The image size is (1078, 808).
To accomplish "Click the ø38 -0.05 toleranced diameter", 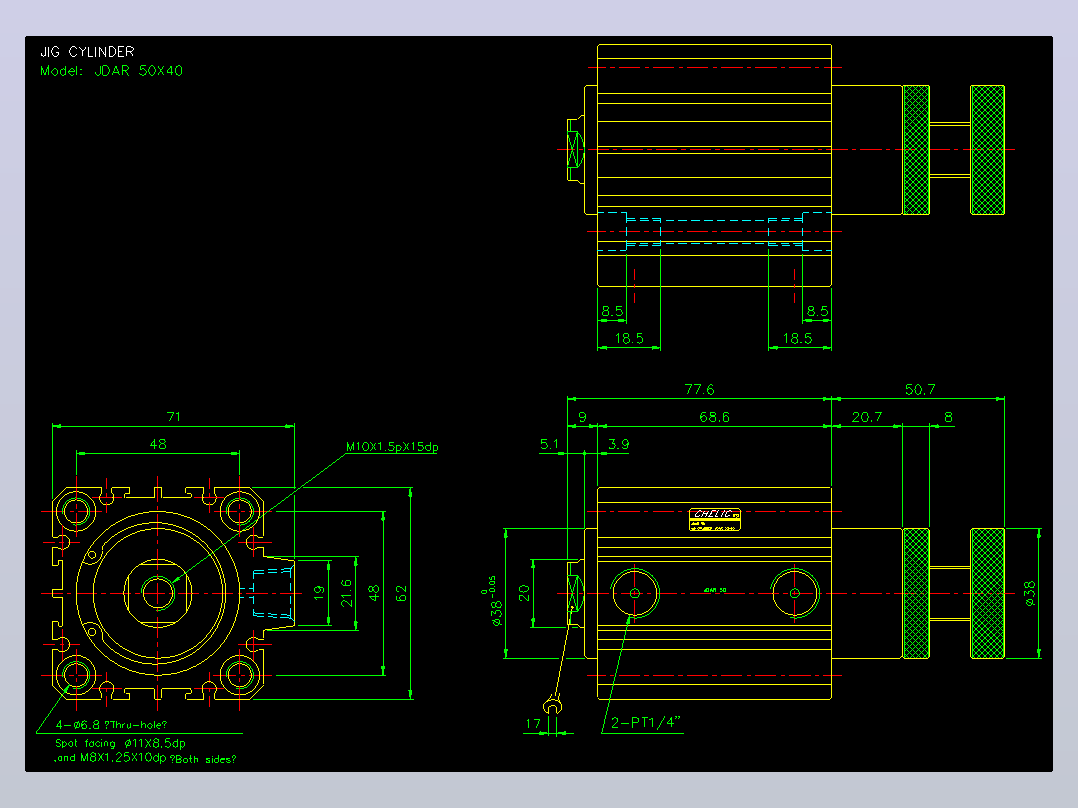I will click(x=492, y=601).
